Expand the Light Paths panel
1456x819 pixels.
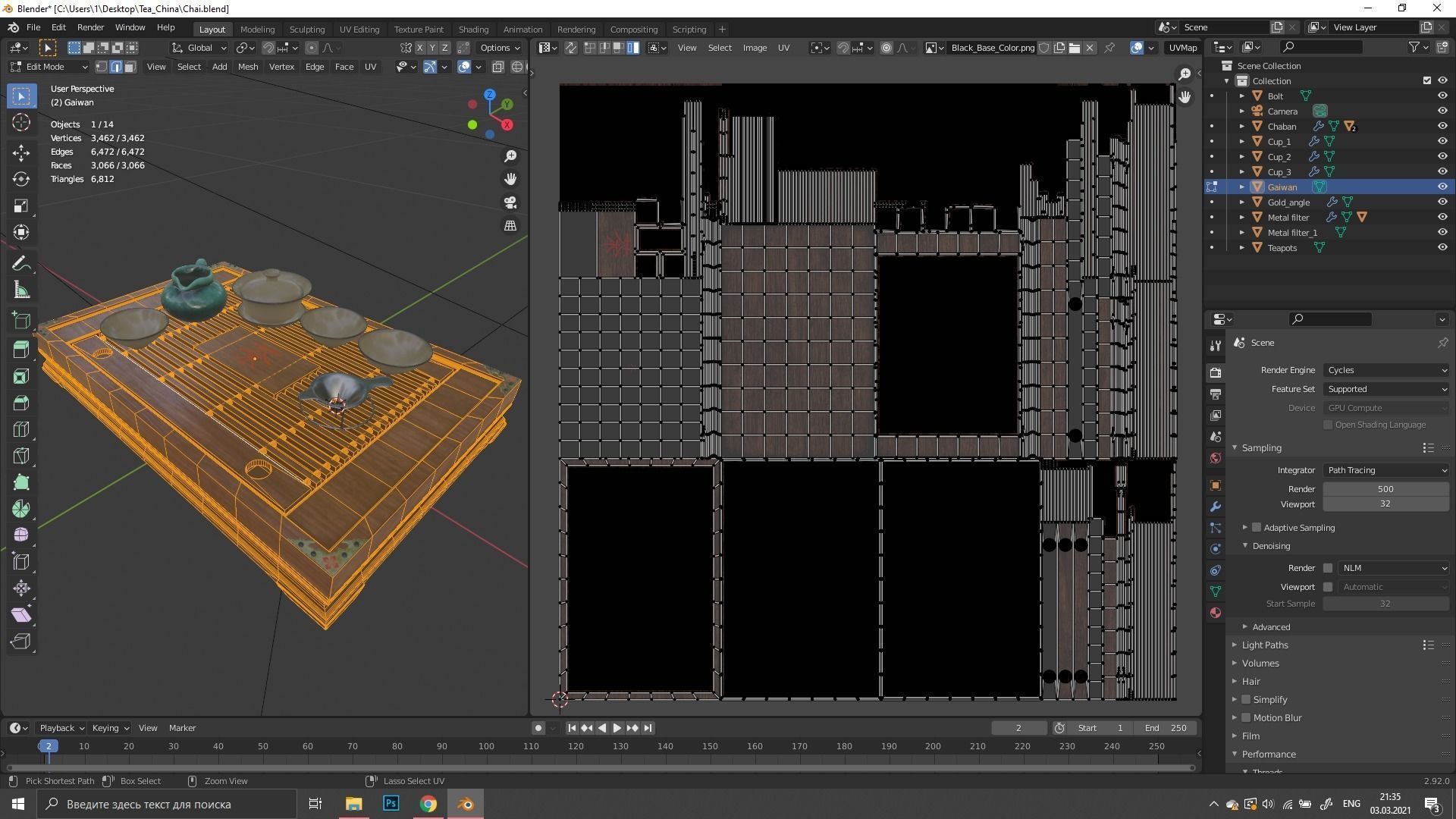pos(1265,645)
